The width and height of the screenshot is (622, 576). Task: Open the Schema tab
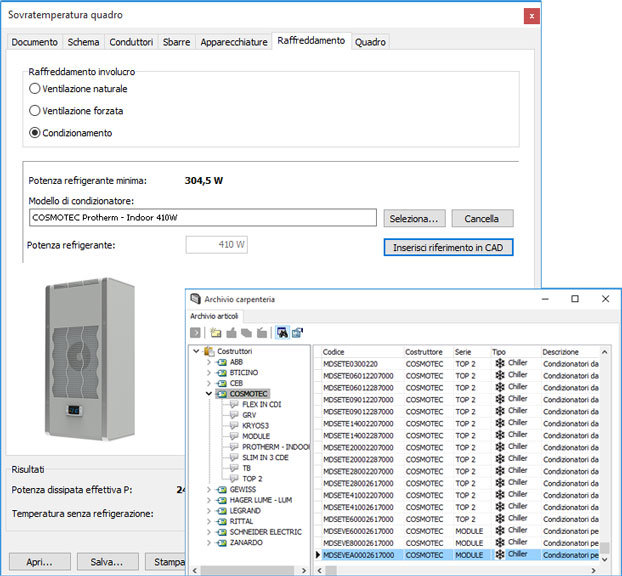pos(83,42)
